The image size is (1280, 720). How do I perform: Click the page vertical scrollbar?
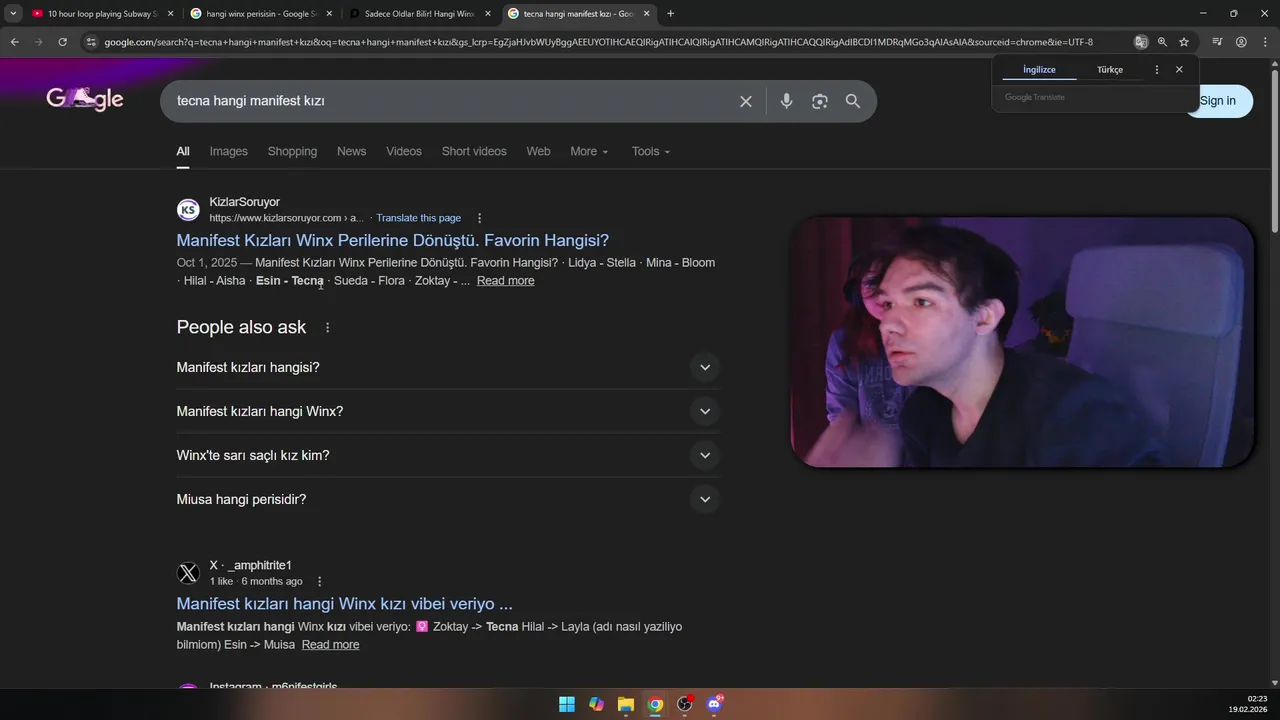click(1274, 150)
